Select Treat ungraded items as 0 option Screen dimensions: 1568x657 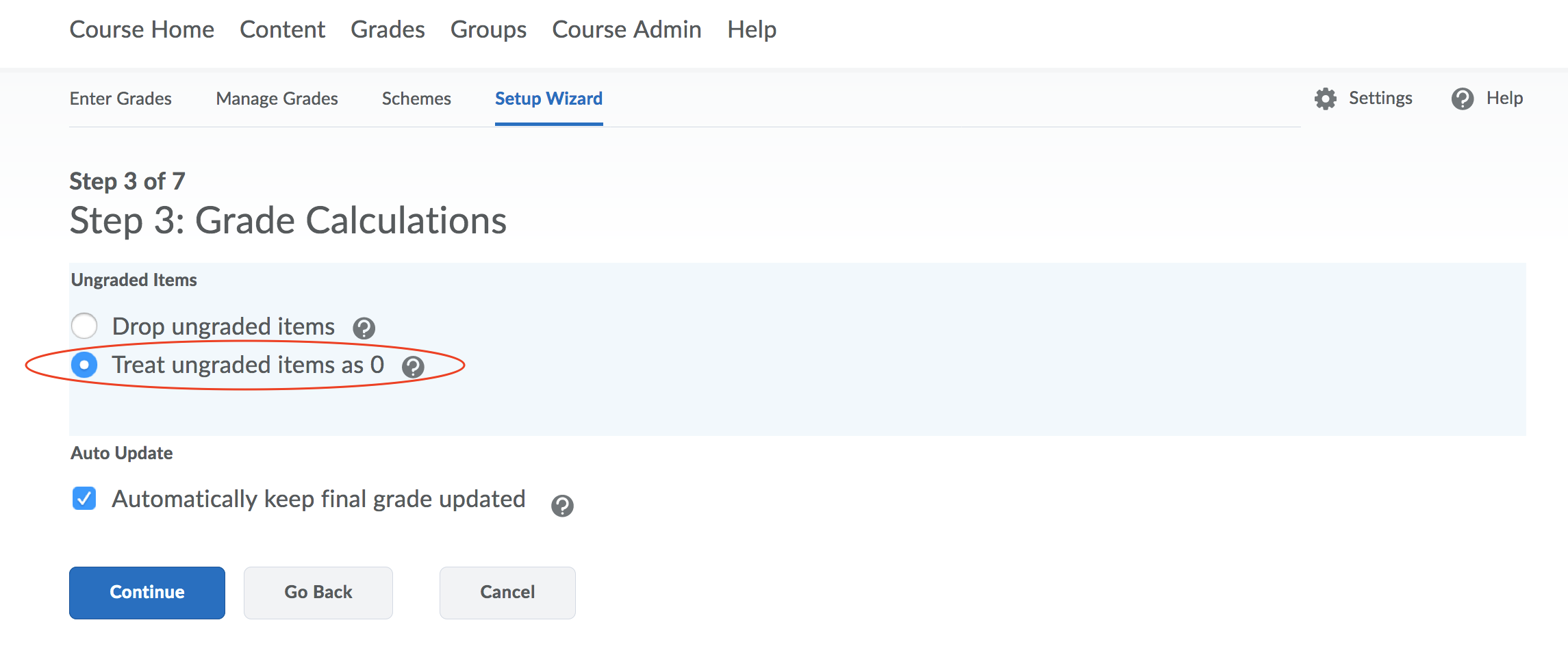click(x=84, y=365)
